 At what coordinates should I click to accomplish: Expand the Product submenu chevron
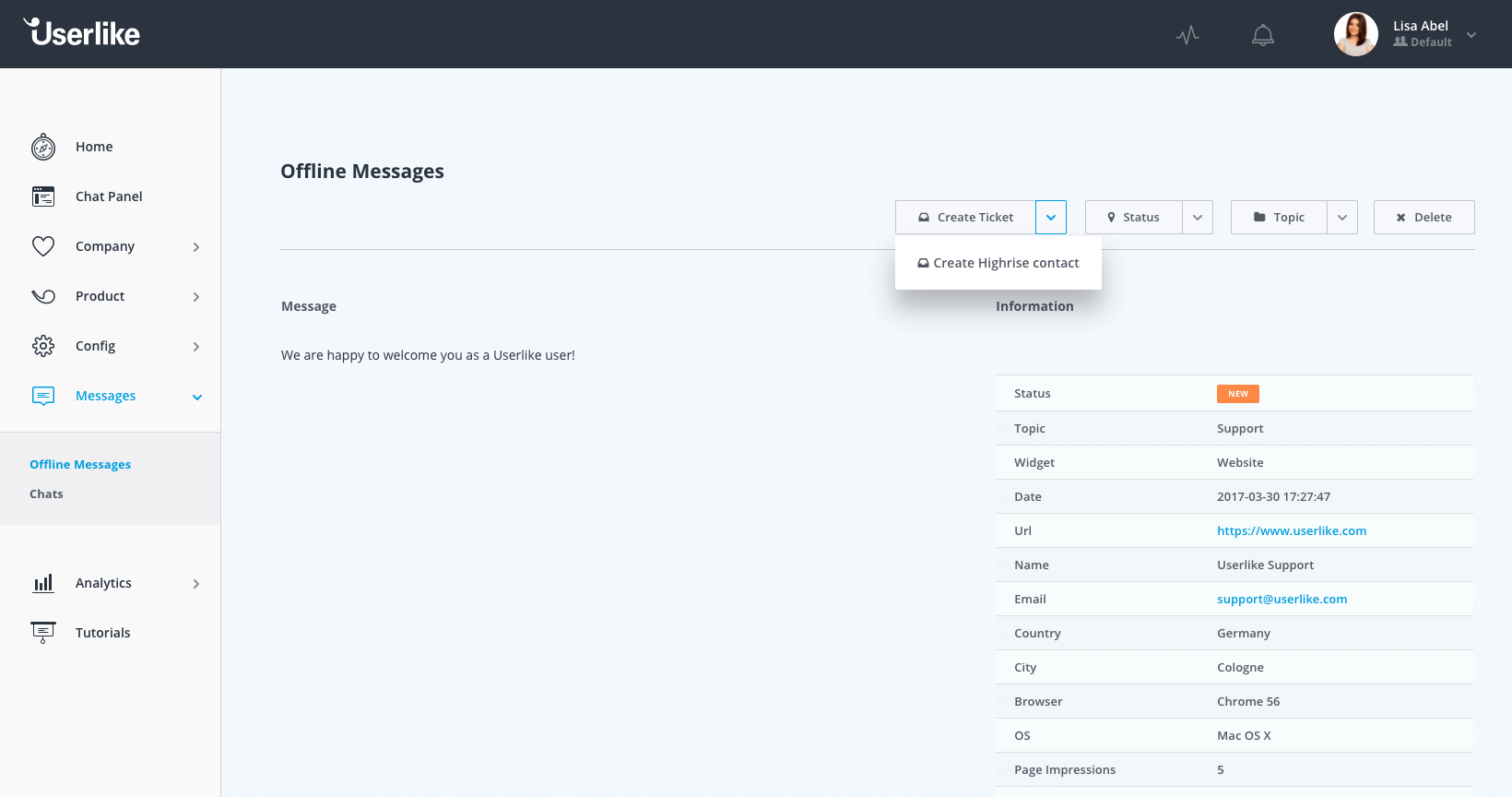pos(196,297)
